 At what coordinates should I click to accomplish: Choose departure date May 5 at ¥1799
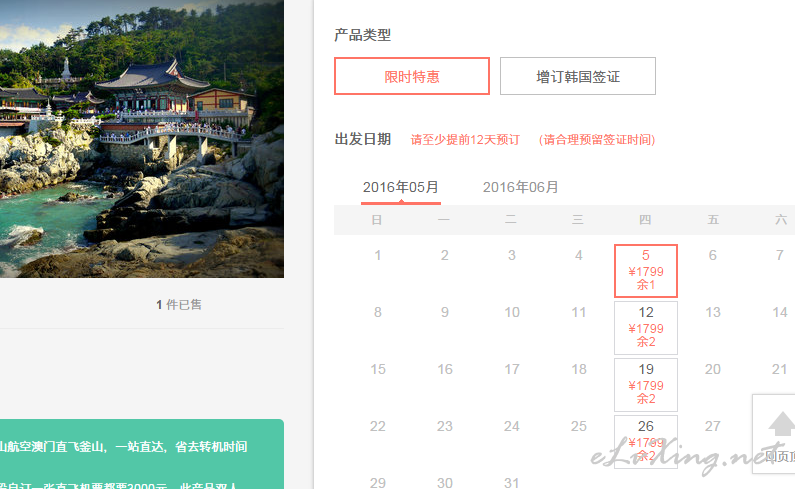coord(645,271)
